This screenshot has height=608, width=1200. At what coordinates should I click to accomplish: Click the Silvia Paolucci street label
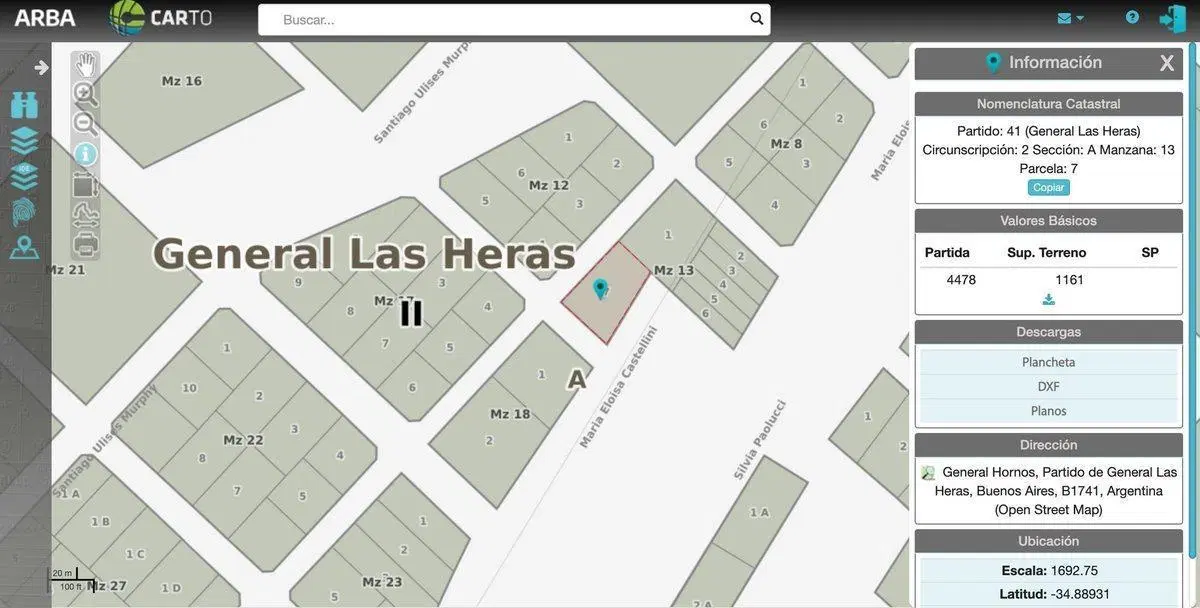[x=760, y=440]
